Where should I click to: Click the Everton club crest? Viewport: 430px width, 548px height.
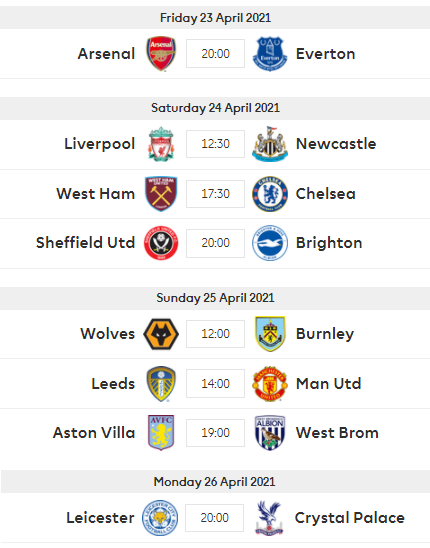click(270, 53)
